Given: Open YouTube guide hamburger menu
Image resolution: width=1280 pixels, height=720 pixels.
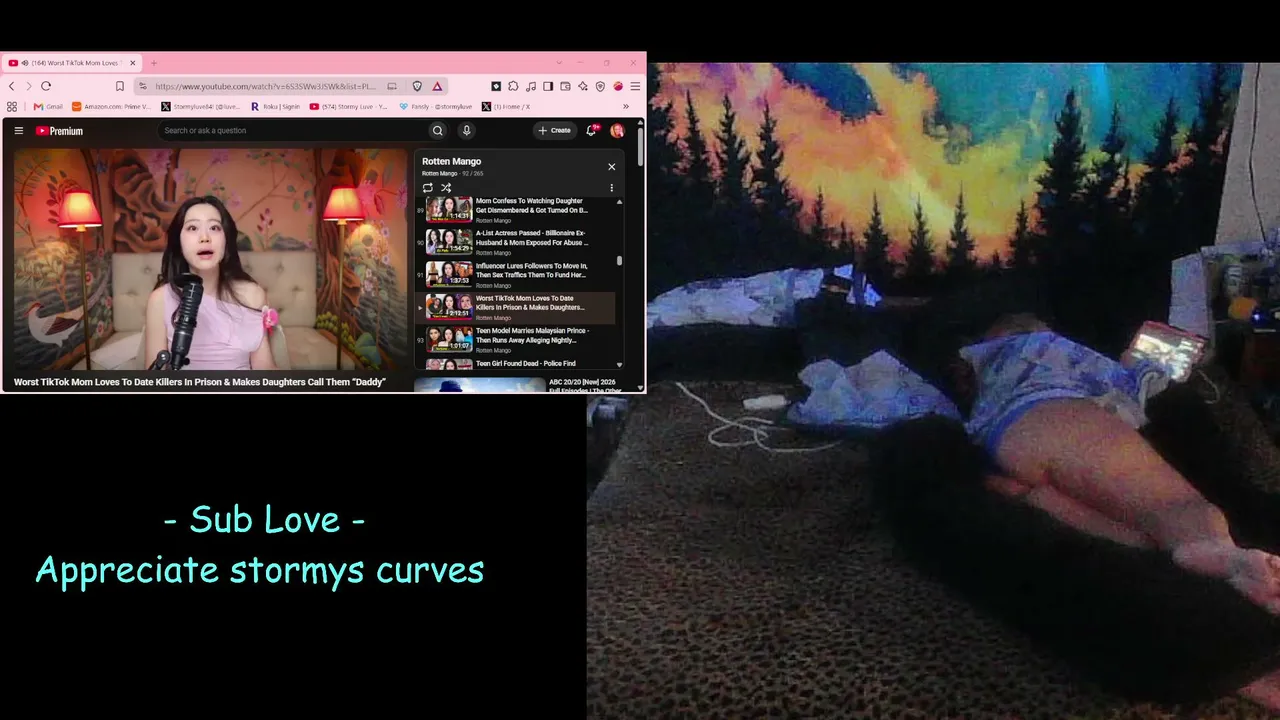Looking at the screenshot, I should tap(18, 130).
